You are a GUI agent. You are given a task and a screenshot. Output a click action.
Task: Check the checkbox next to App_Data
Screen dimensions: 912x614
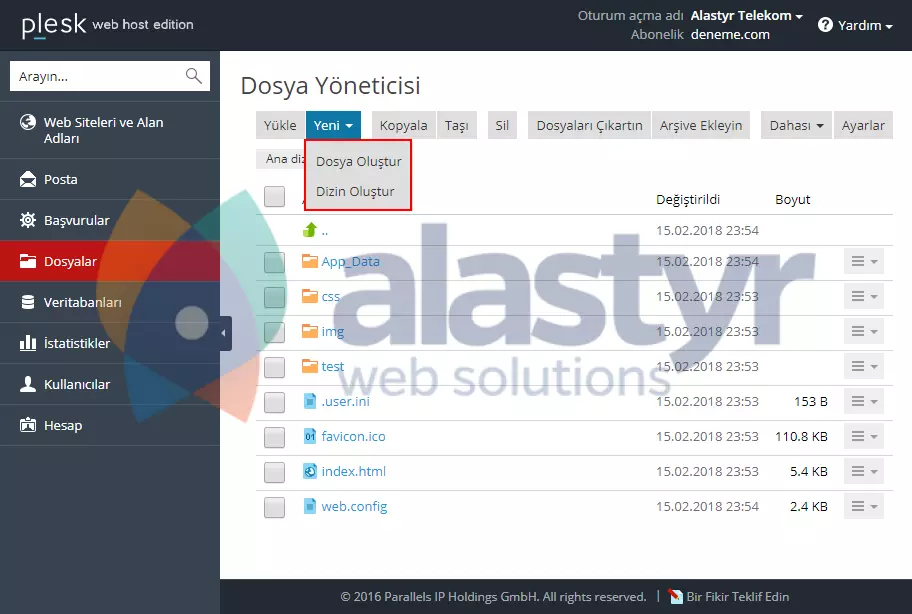click(274, 261)
